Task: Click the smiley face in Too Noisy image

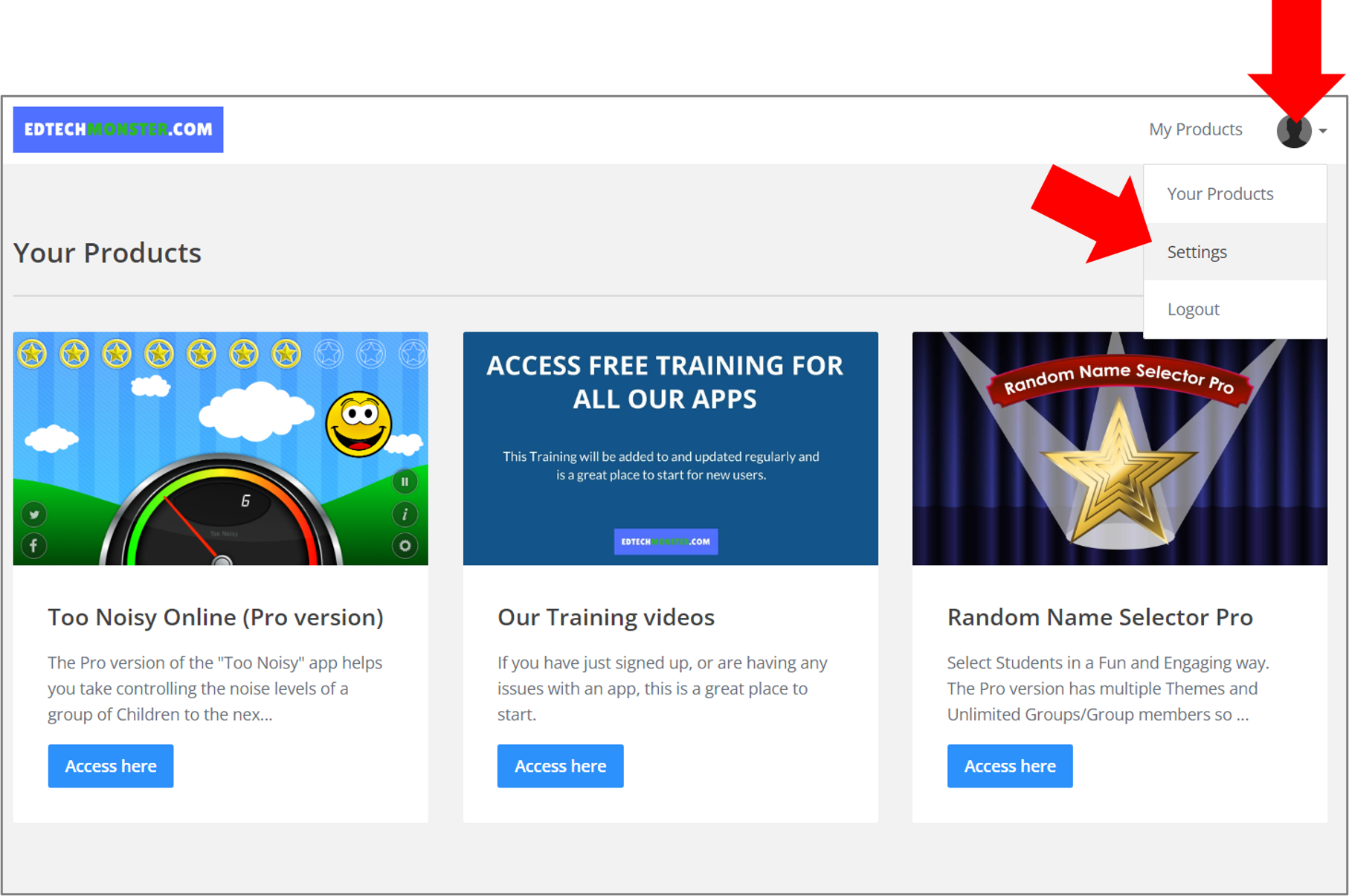Action: point(358,424)
